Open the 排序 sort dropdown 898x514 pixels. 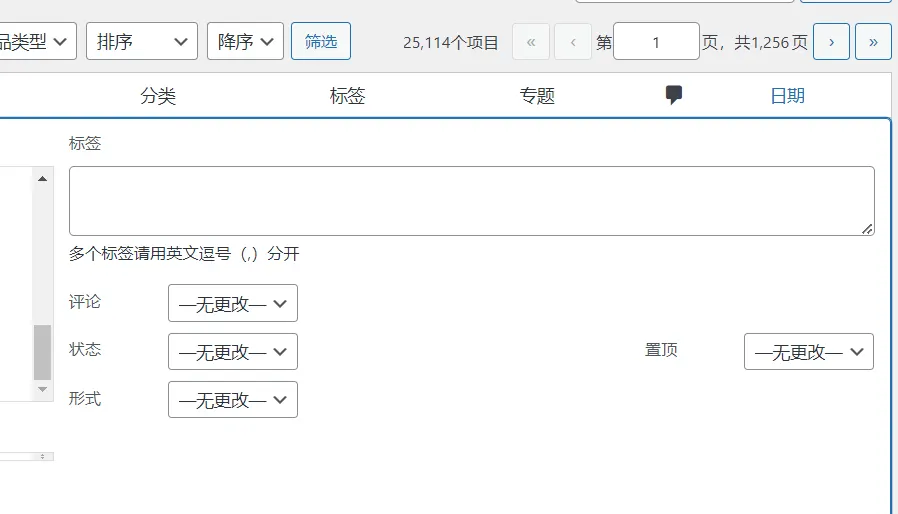[x=142, y=41]
